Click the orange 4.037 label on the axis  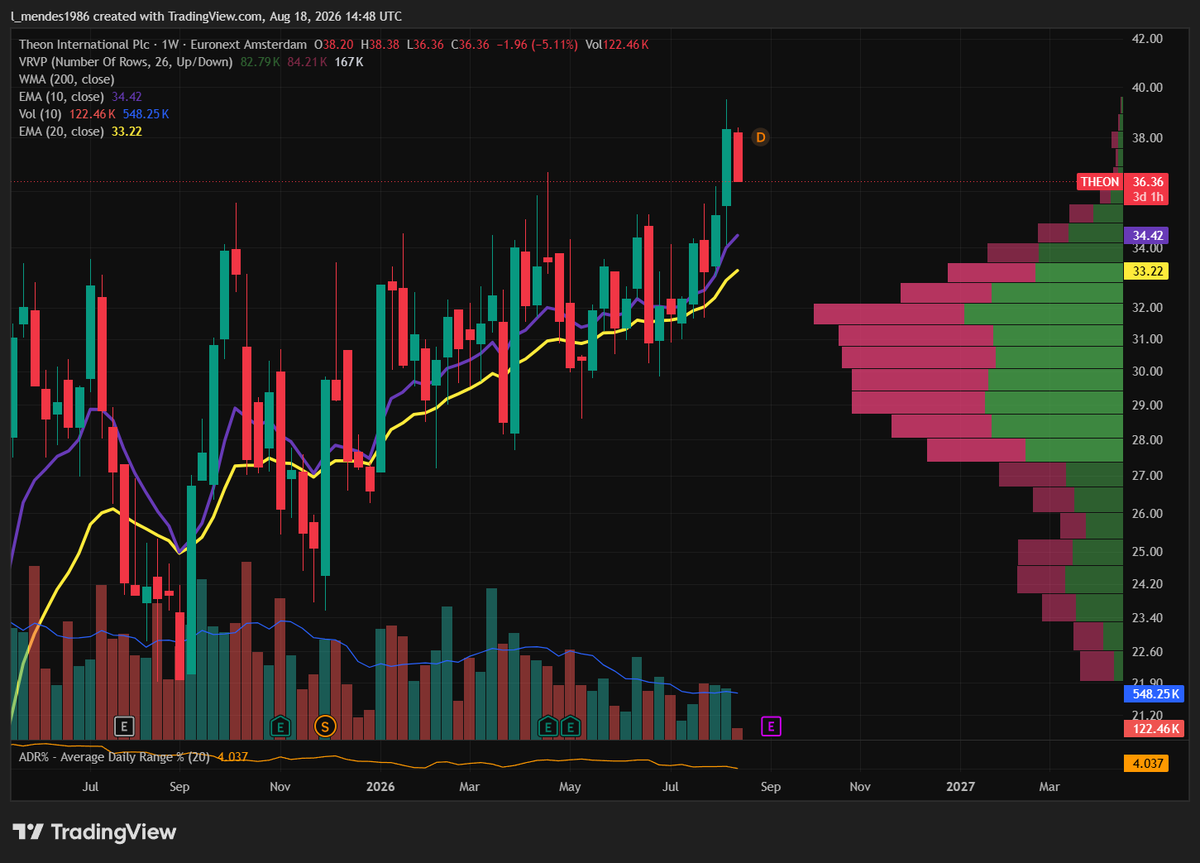[x=1145, y=763]
